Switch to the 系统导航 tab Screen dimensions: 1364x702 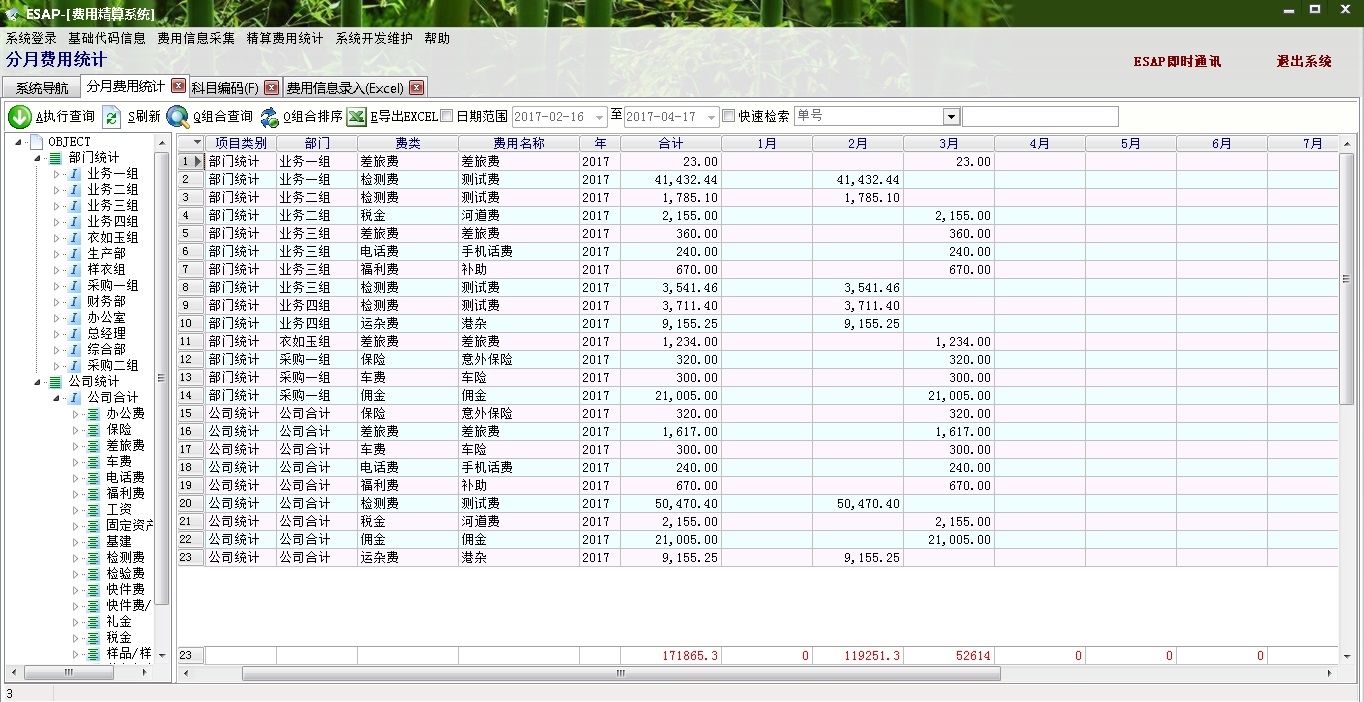pos(42,88)
